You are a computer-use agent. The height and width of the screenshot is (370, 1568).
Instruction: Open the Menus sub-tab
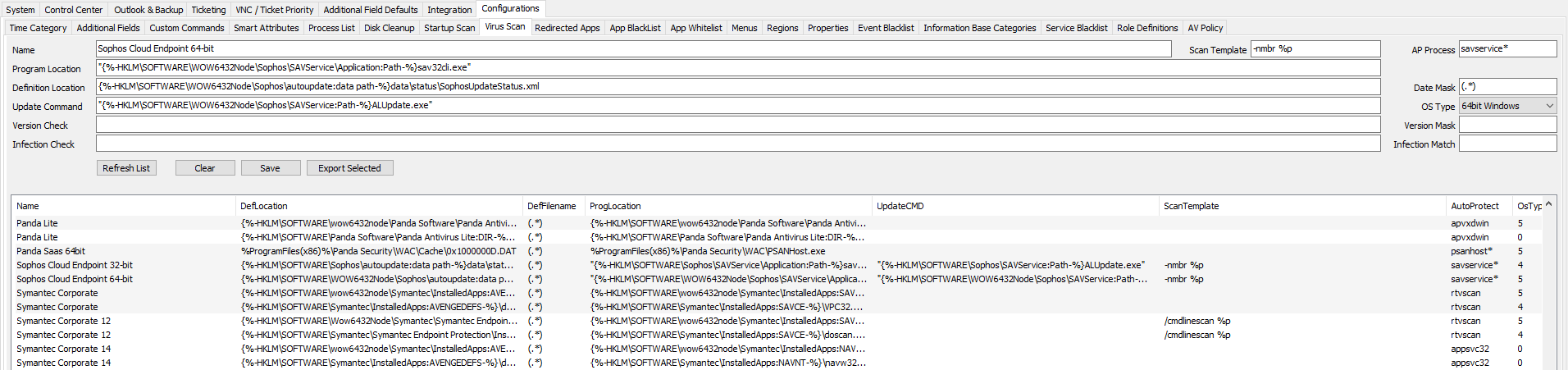coord(745,28)
